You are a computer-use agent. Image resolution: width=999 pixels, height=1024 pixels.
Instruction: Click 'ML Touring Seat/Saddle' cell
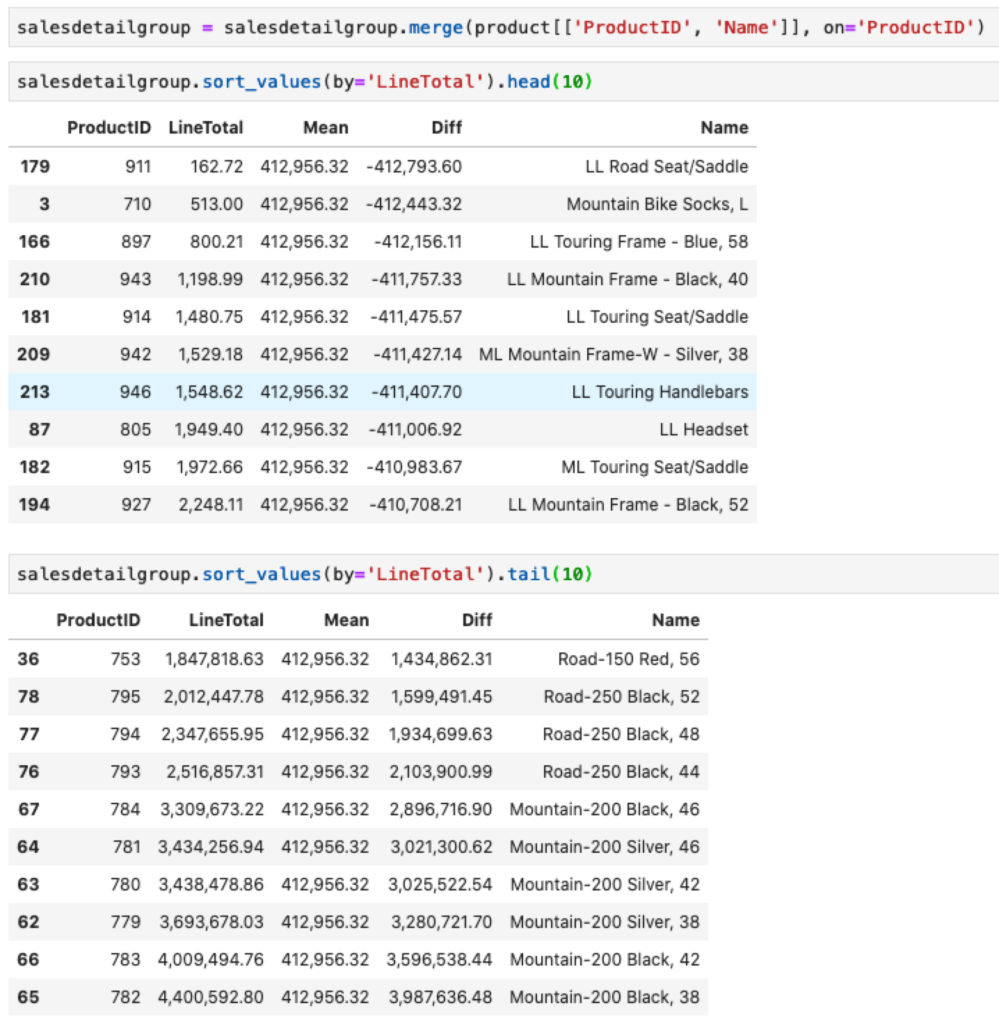pos(655,467)
